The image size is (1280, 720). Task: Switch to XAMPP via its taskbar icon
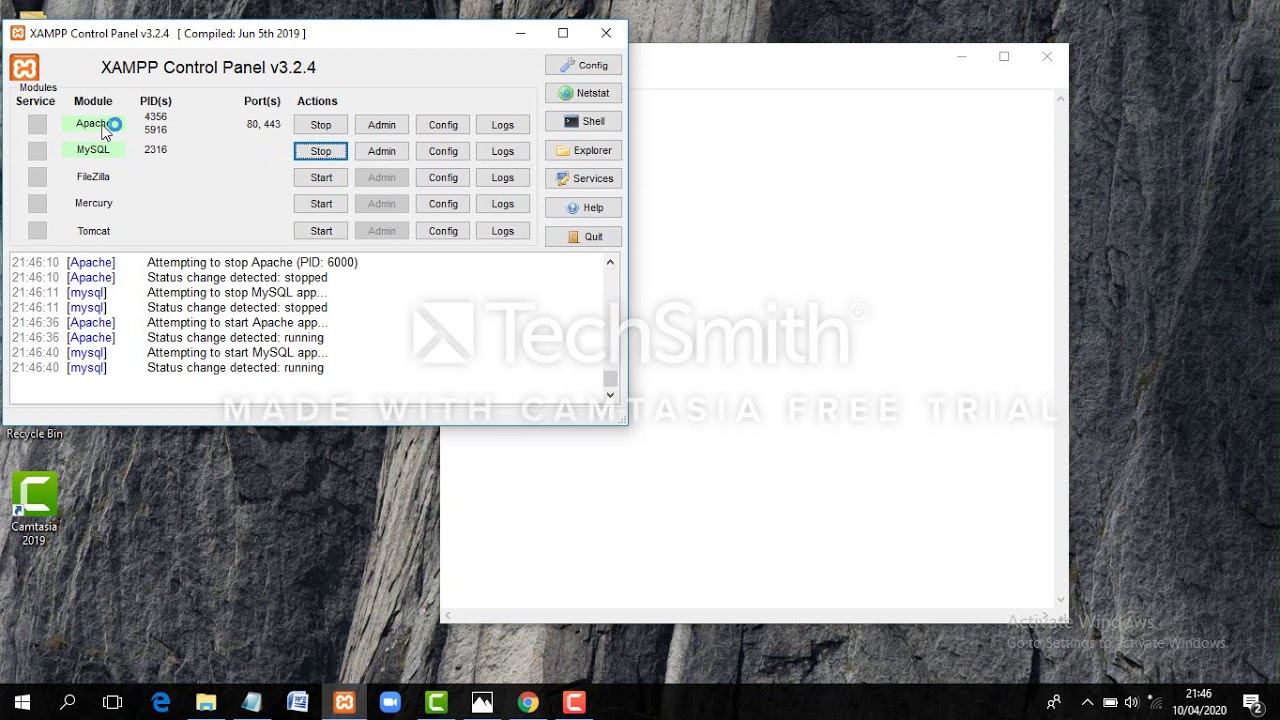(344, 702)
